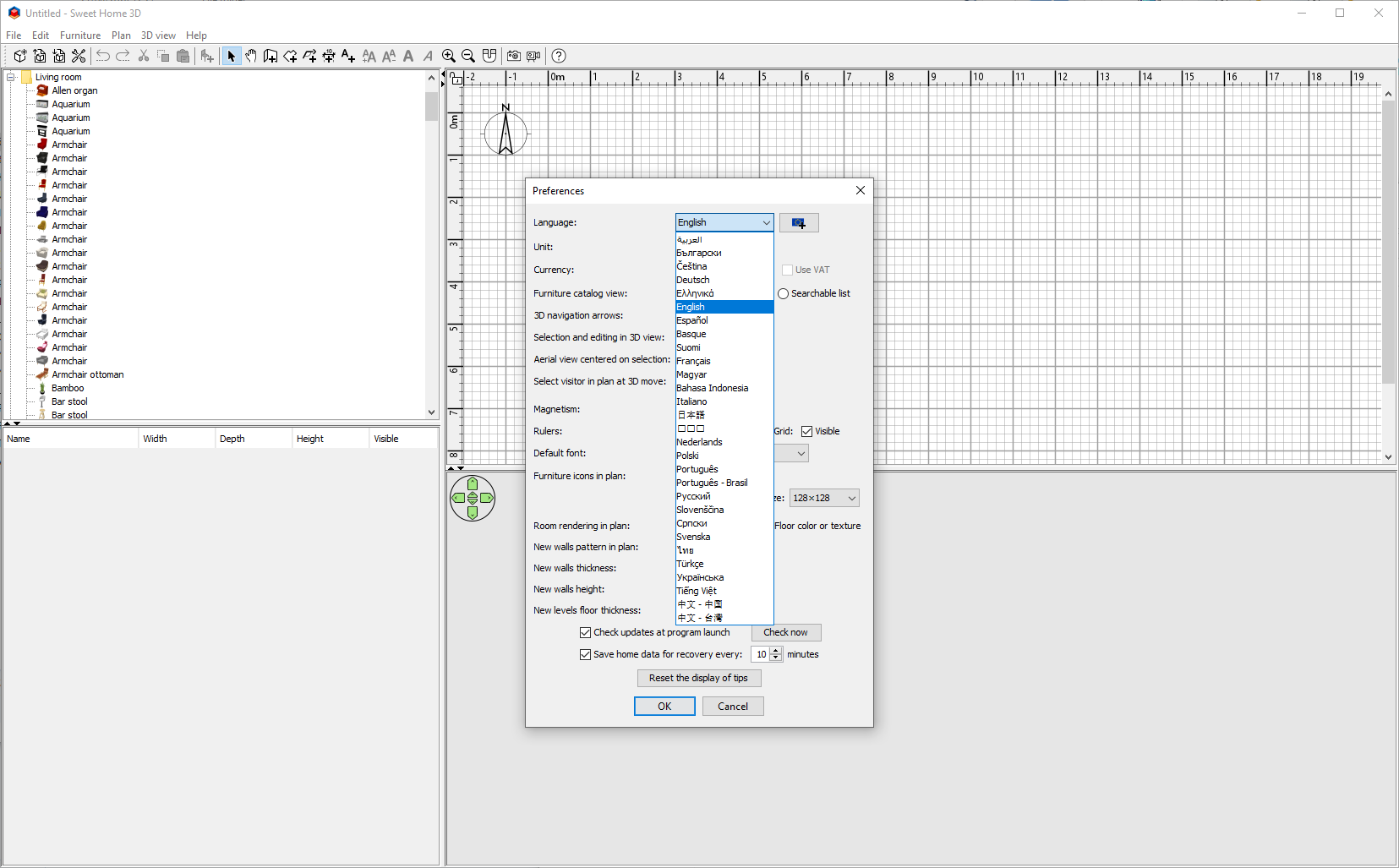Image resolution: width=1399 pixels, height=868 pixels.
Task: Choose the Select arrow tool
Action: tap(231, 56)
